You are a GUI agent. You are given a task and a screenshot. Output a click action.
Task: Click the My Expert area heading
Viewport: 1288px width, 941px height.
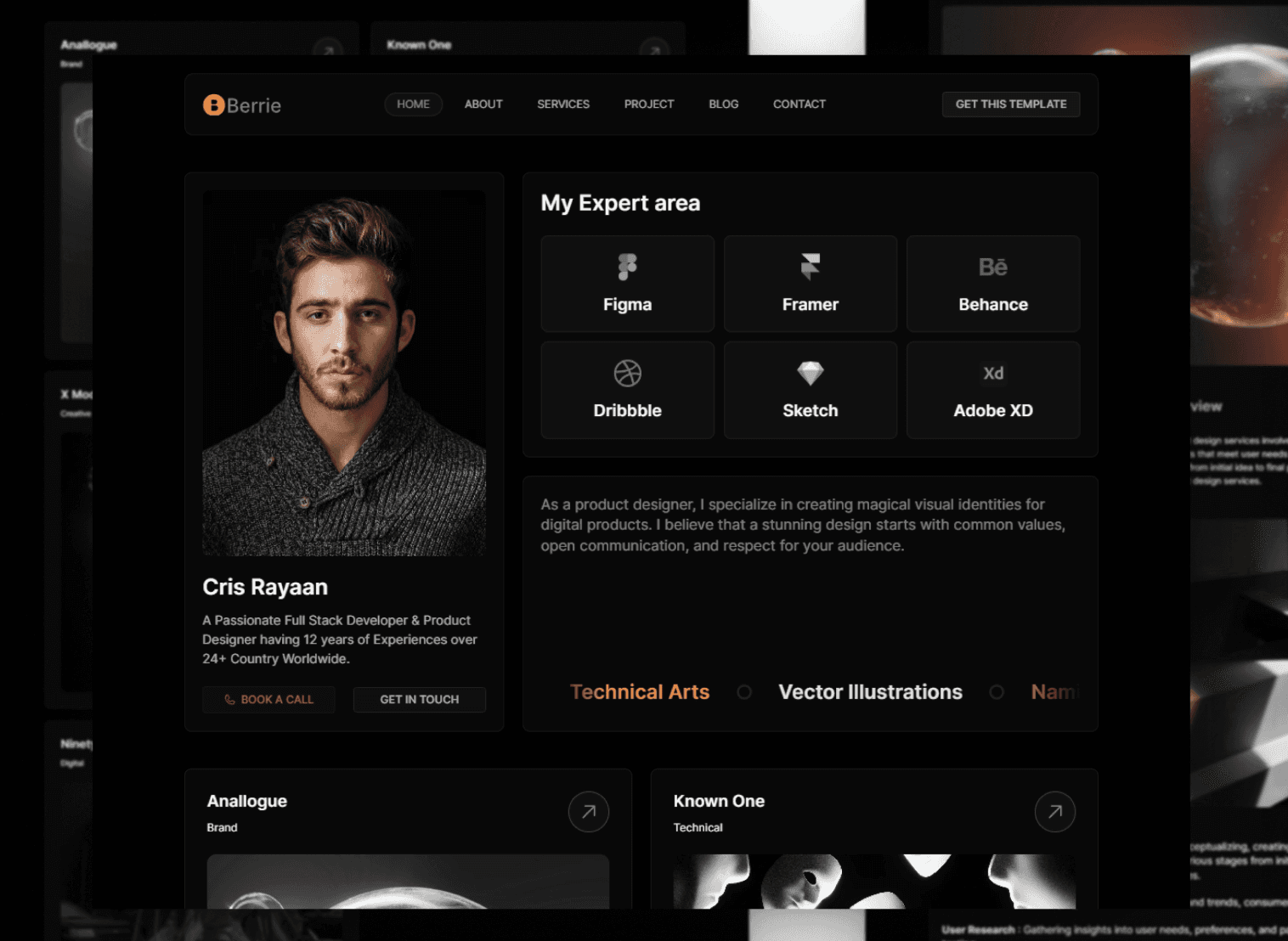click(621, 203)
